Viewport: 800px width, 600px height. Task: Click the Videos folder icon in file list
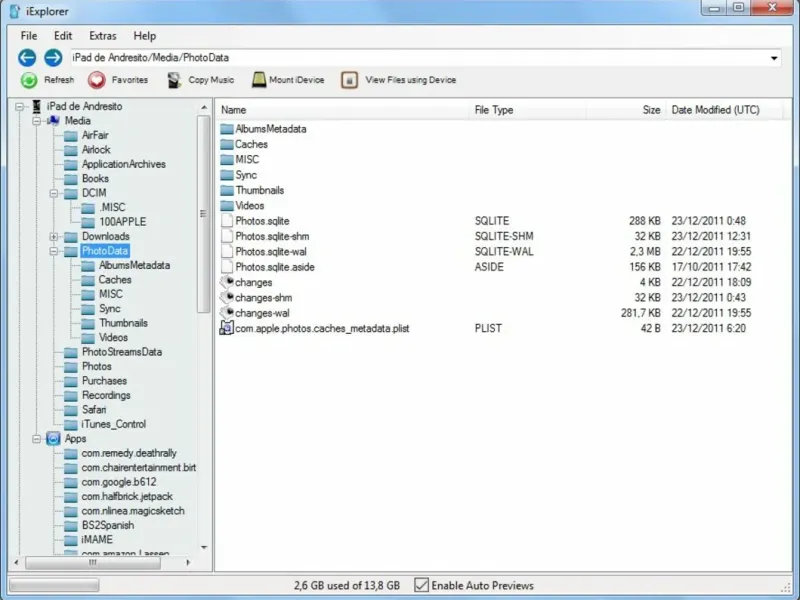click(227, 206)
